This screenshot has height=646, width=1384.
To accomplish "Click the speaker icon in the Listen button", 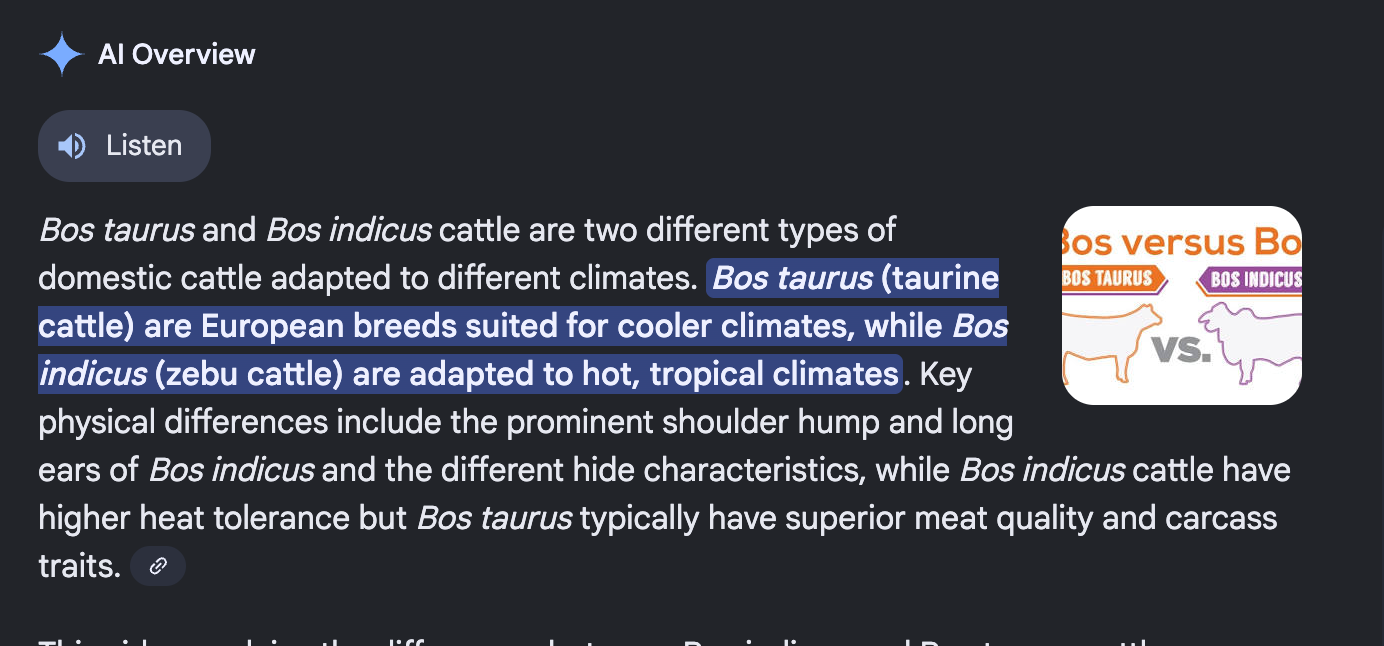I will click(x=71, y=146).
